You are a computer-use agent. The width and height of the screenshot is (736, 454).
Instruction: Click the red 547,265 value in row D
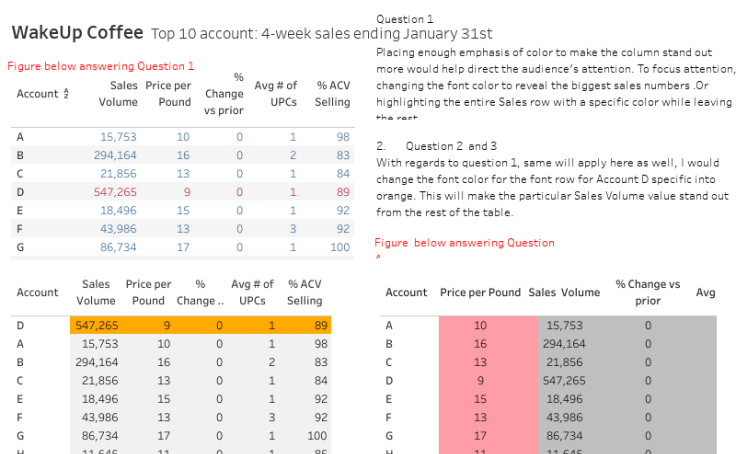[115, 192]
